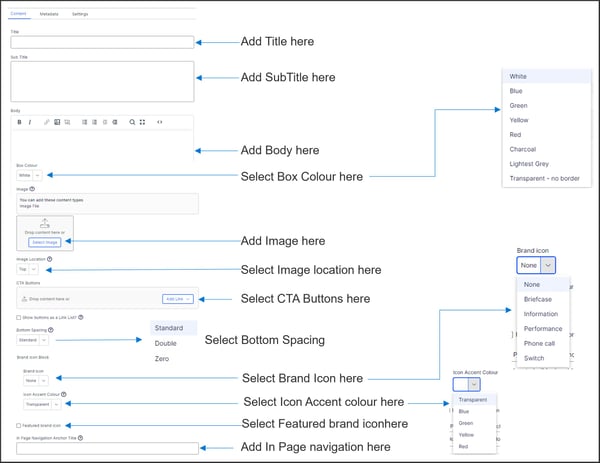This screenshot has height=463, width=600.
Task: Click the Italic icon in Body editor
Action: click(30, 122)
